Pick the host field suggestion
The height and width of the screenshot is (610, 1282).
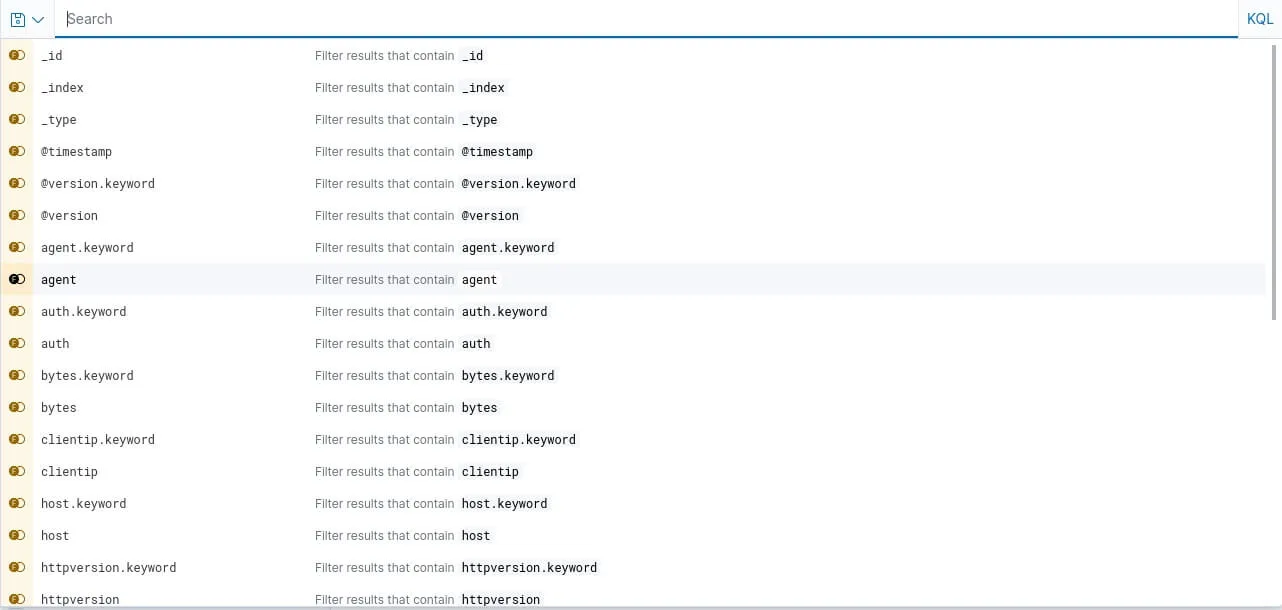pos(633,536)
